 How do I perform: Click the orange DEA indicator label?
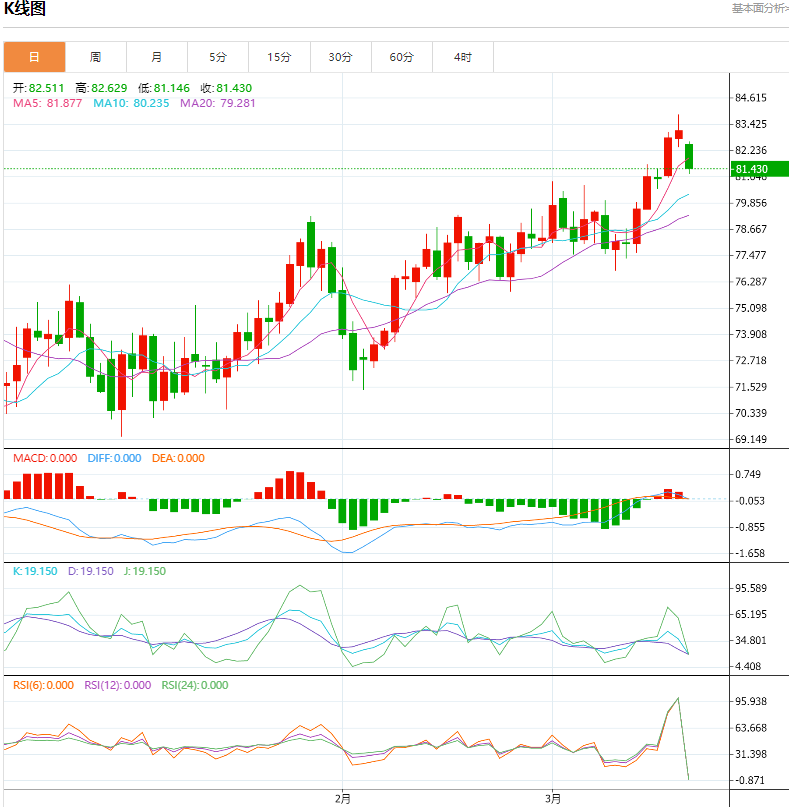(x=178, y=458)
